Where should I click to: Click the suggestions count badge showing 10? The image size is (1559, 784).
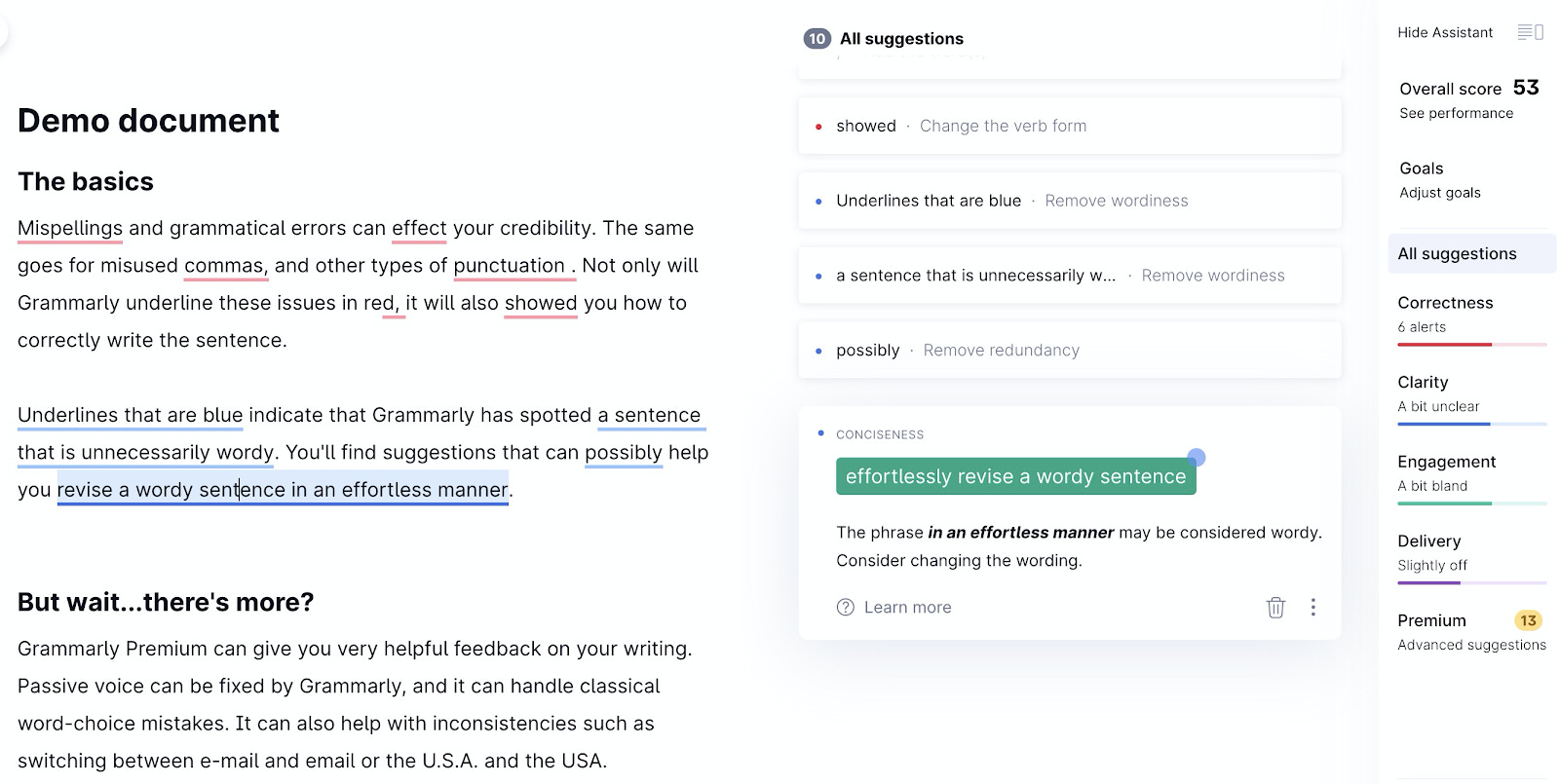pyautogui.click(x=815, y=38)
